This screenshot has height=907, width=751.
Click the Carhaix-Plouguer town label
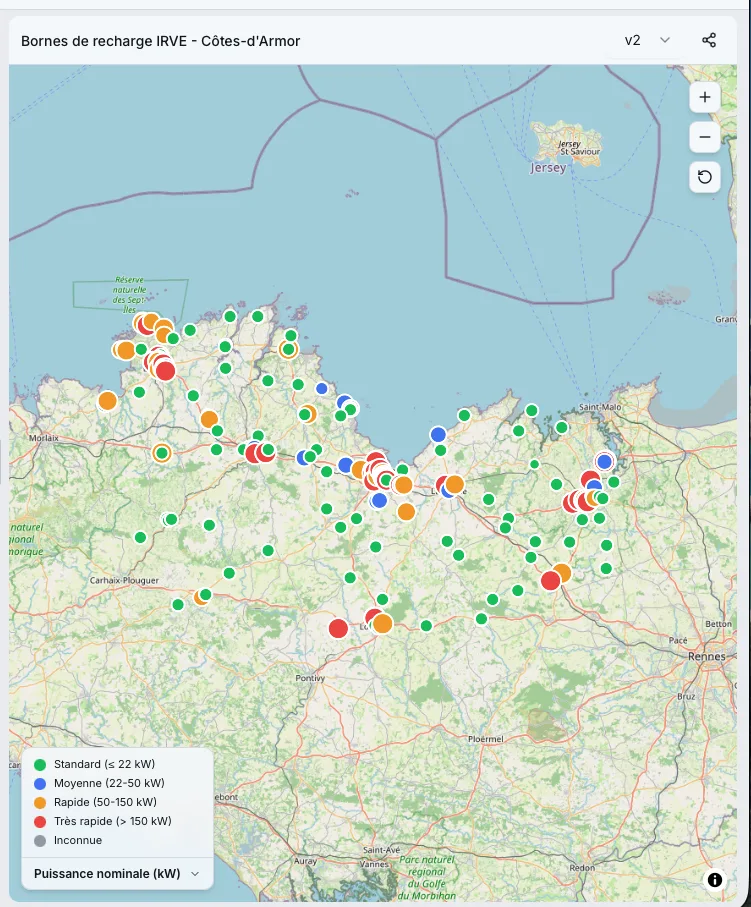pyautogui.click(x=124, y=580)
